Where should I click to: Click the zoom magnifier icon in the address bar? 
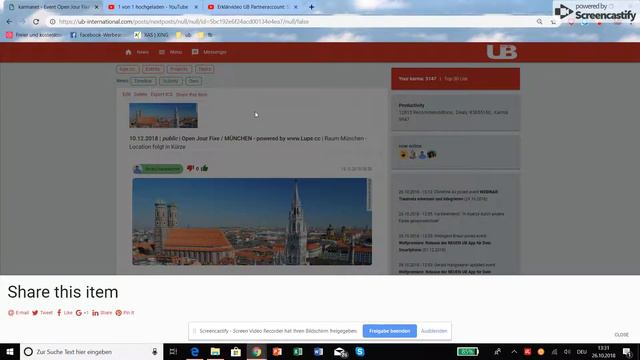(x=539, y=22)
